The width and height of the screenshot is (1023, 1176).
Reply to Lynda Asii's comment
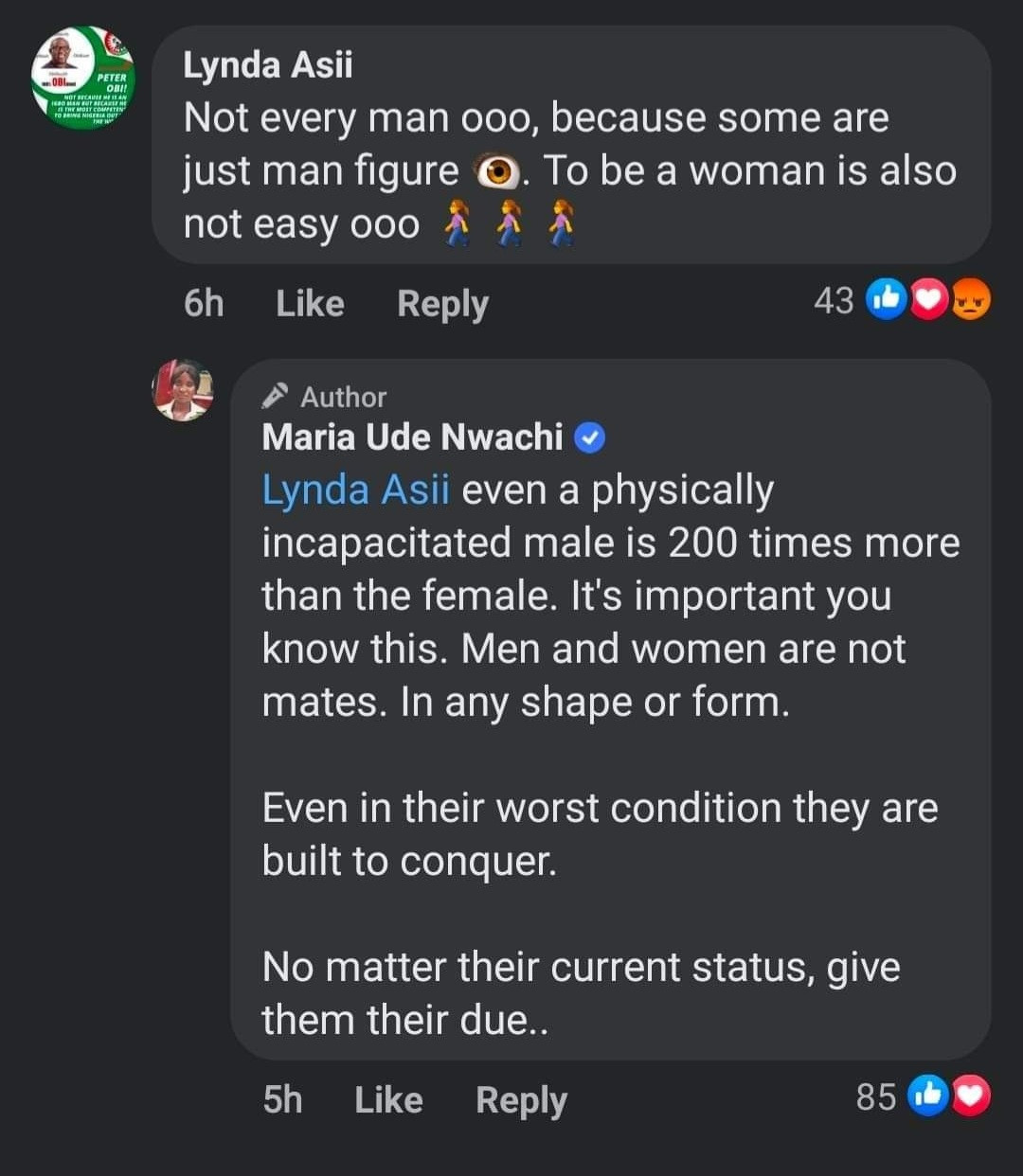point(442,304)
